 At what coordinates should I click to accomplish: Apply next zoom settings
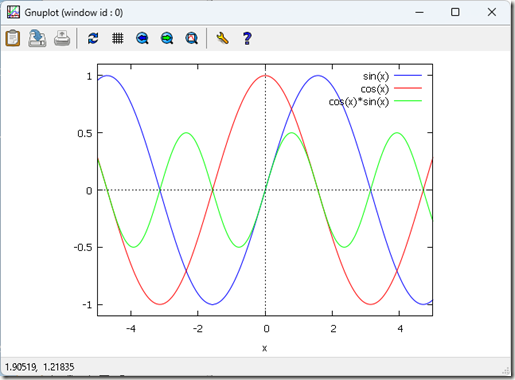pyautogui.click(x=167, y=38)
